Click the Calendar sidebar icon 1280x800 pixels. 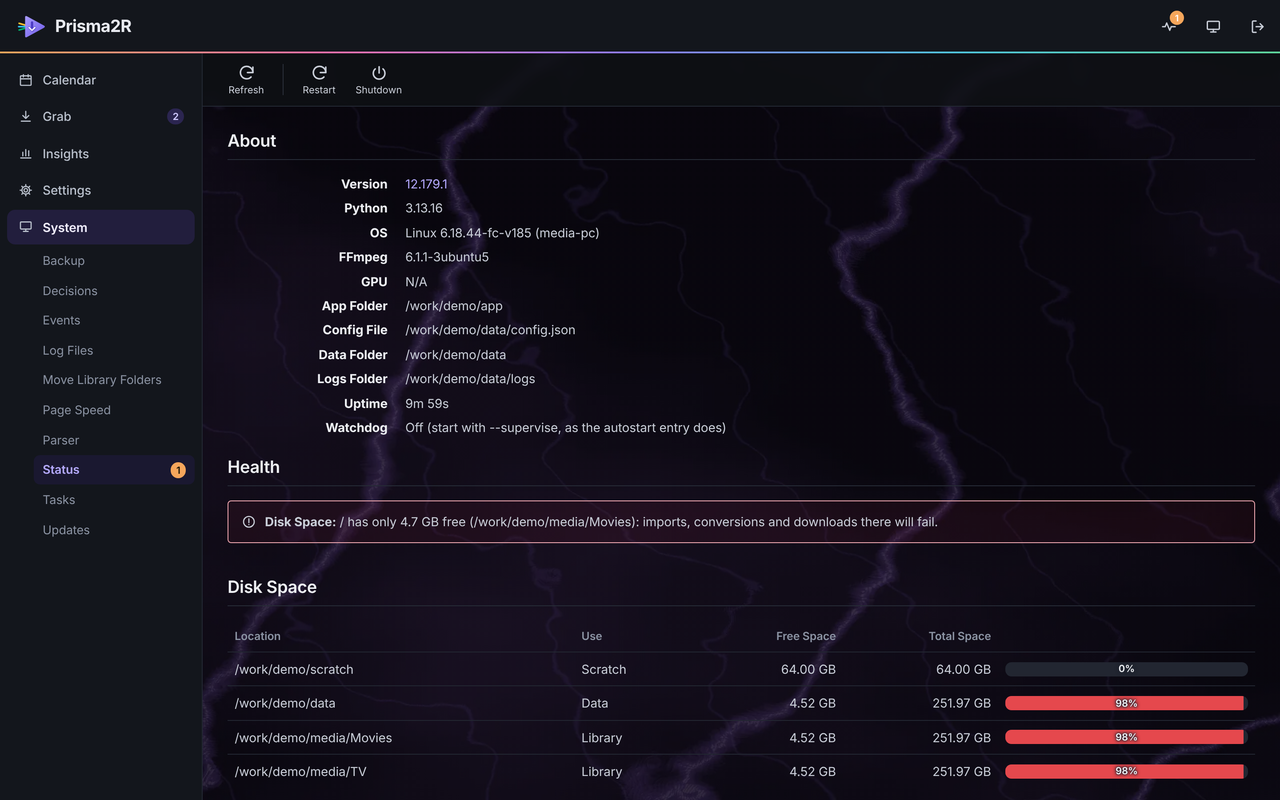pos(26,80)
